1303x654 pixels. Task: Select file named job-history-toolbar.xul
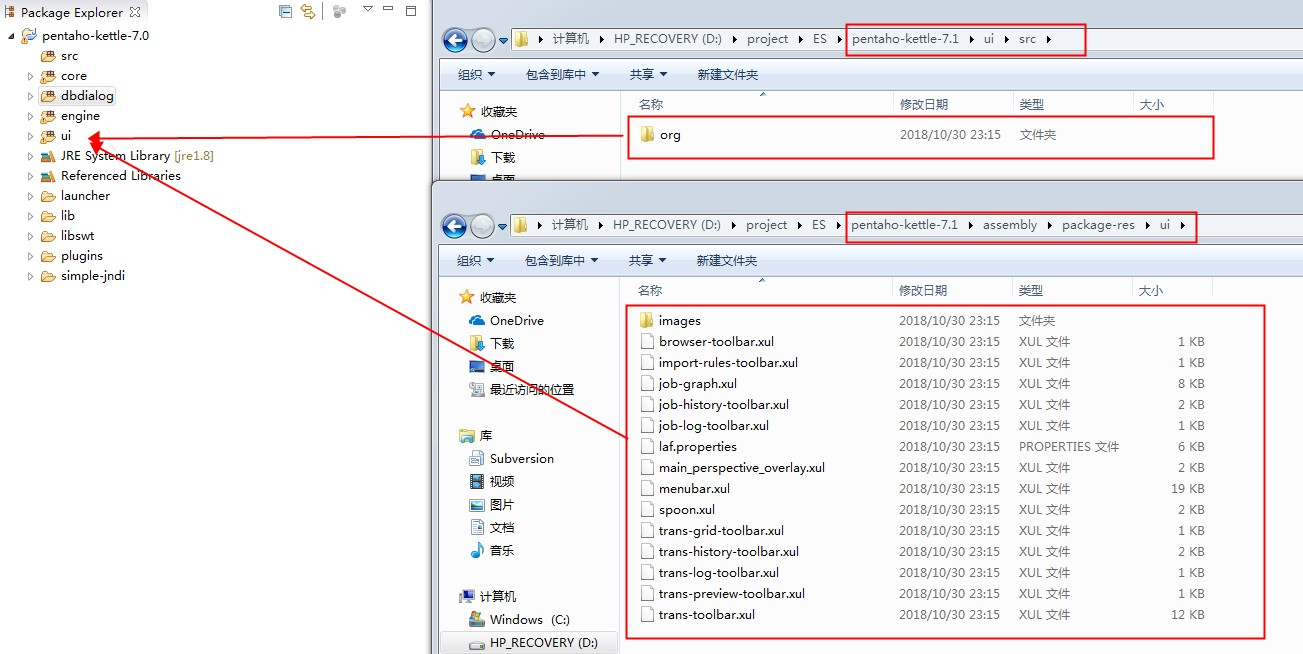[x=724, y=405]
